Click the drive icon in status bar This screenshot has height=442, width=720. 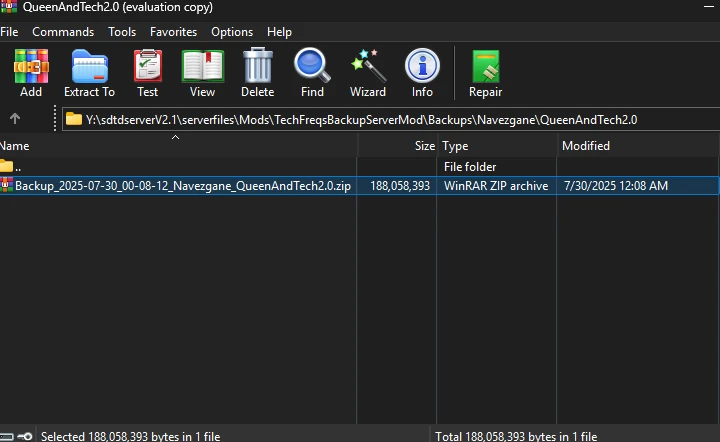[6, 436]
